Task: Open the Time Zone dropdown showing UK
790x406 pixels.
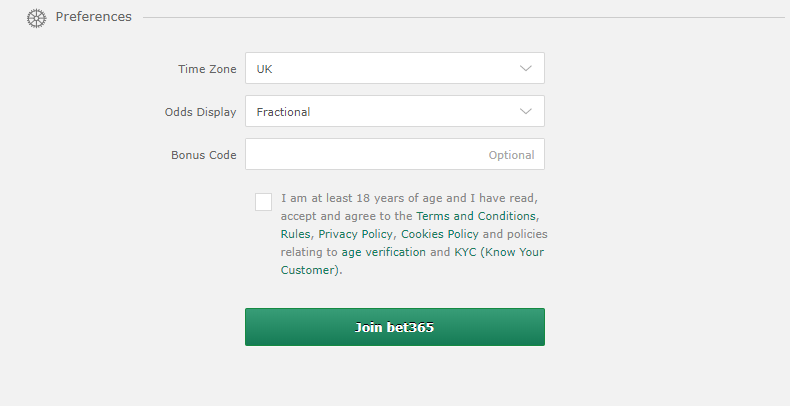Action: [x=394, y=68]
